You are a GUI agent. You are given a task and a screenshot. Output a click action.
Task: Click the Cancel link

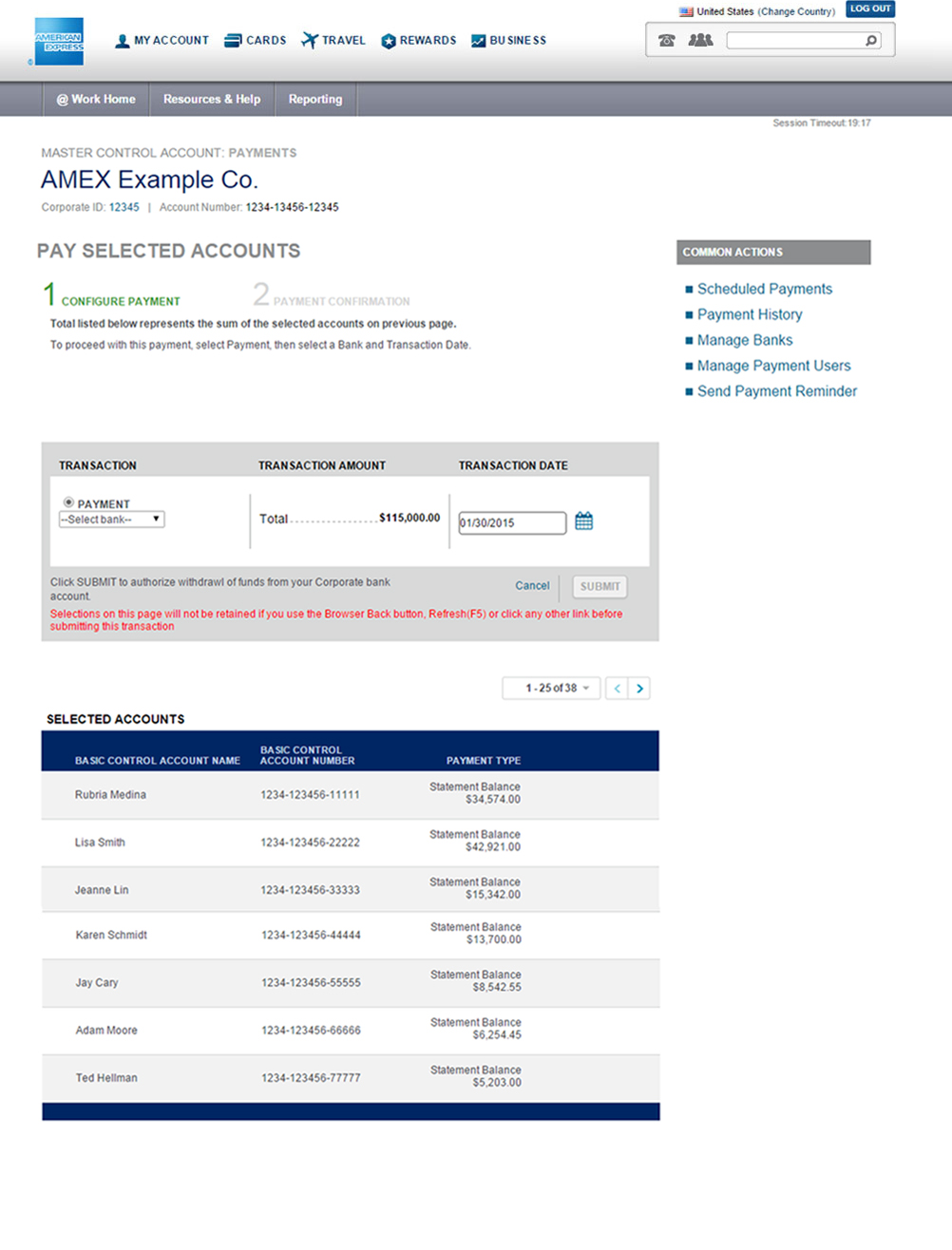(x=532, y=586)
